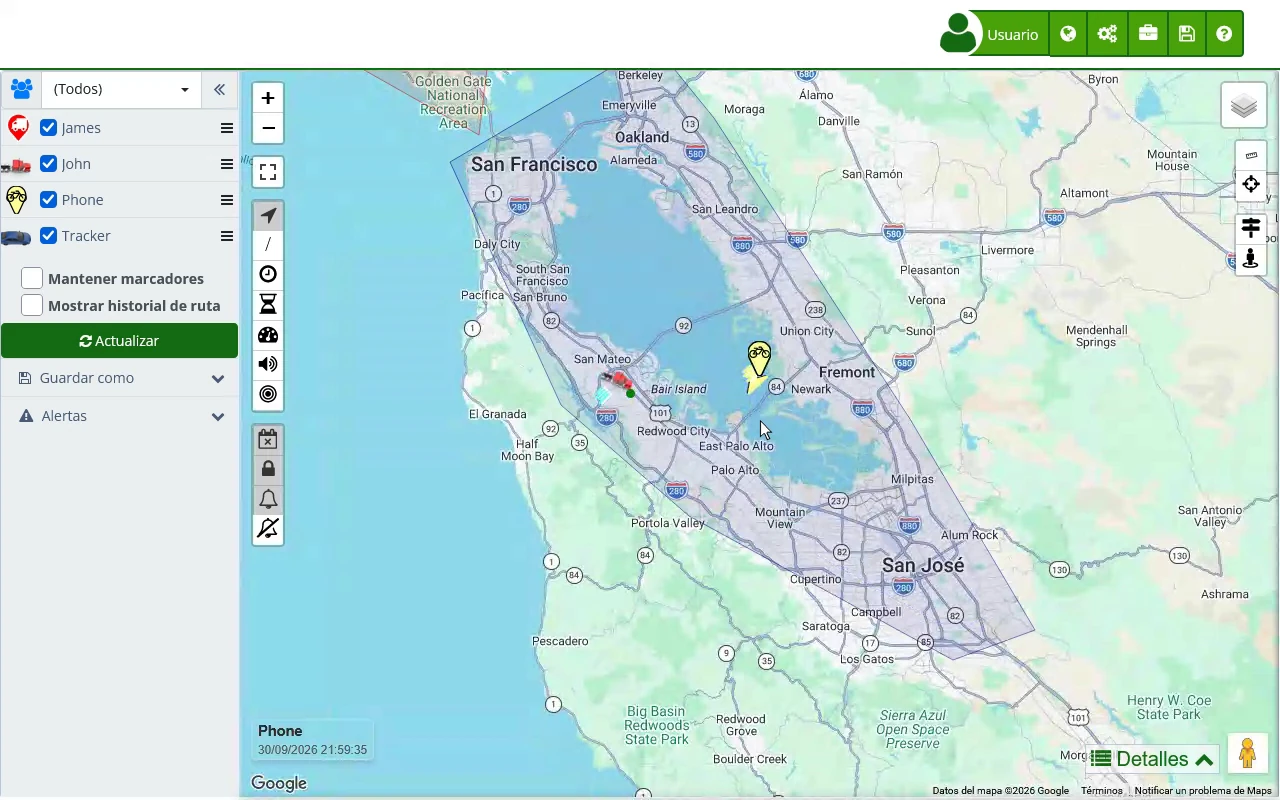Uncheck the Tracker device checkbox
This screenshot has height=800, width=1280.
point(48,236)
